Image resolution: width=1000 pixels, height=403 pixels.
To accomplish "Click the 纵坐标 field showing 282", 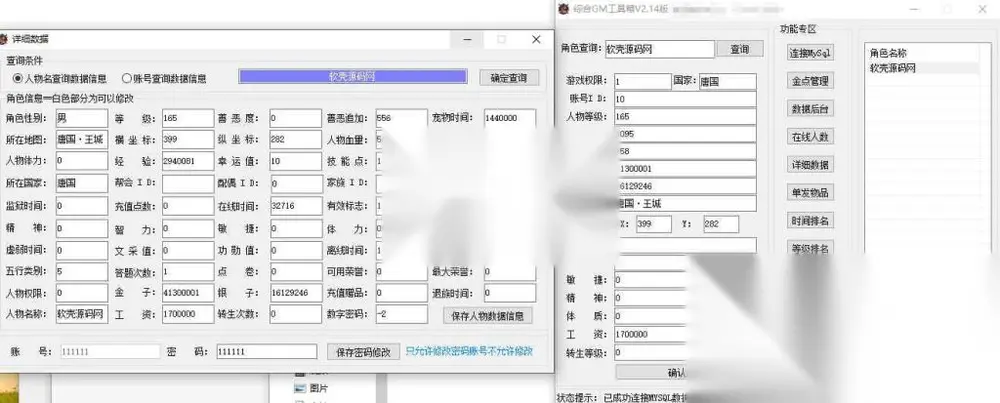I will [295, 140].
